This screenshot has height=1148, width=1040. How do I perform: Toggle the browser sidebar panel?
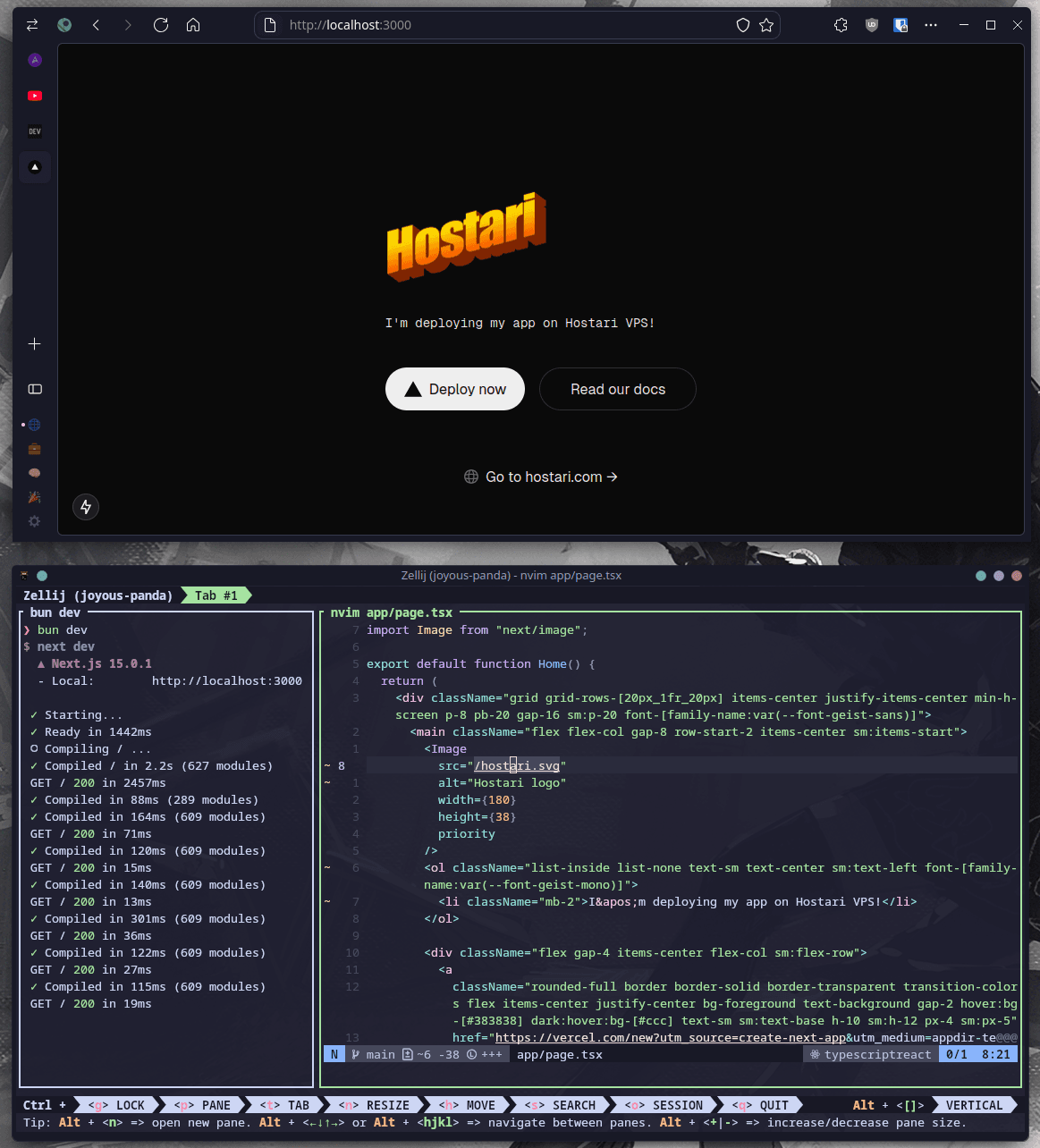click(35, 389)
